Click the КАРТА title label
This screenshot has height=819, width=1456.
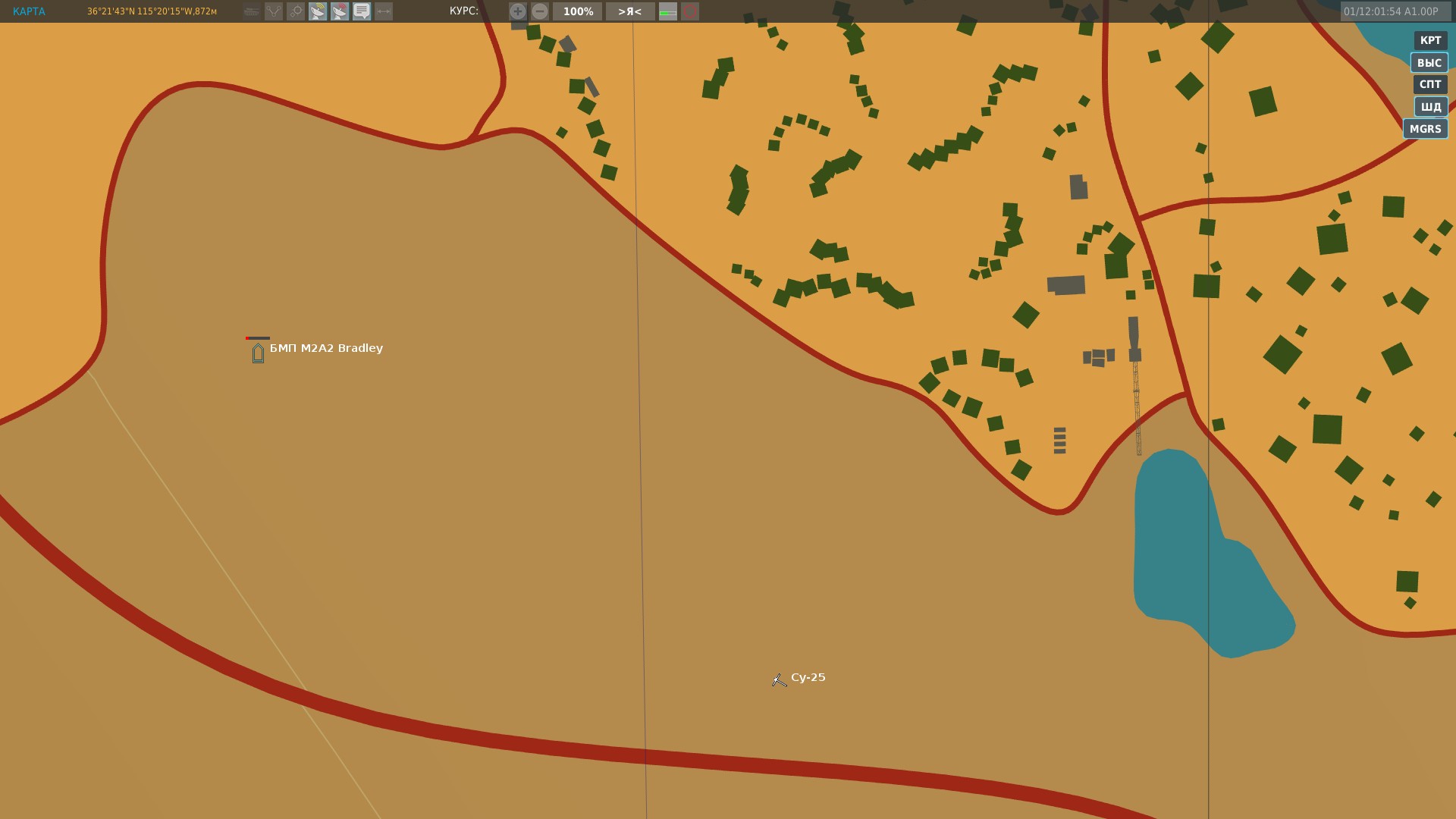(29, 11)
